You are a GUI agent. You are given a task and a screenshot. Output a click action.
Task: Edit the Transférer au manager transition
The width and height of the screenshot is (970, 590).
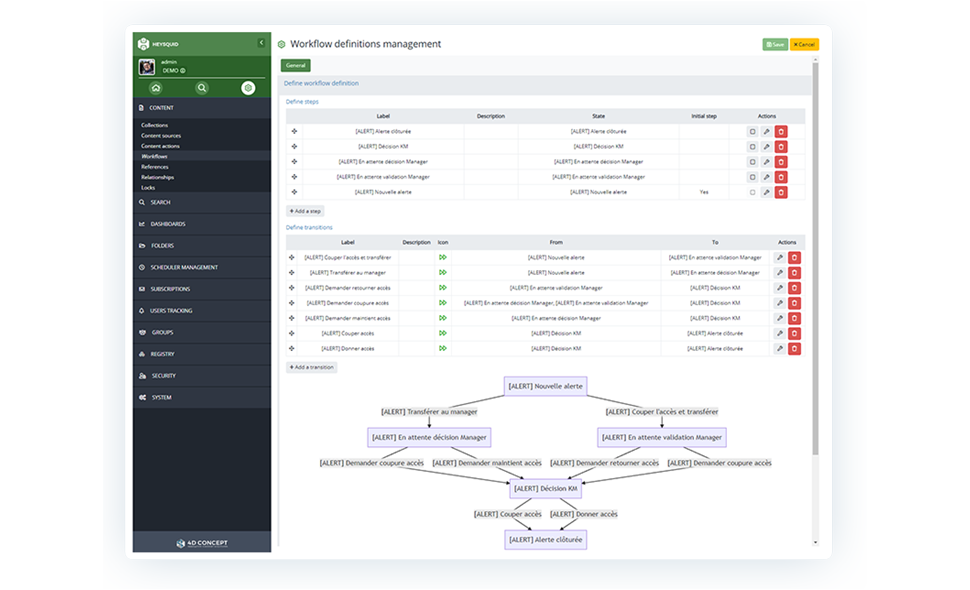click(780, 273)
